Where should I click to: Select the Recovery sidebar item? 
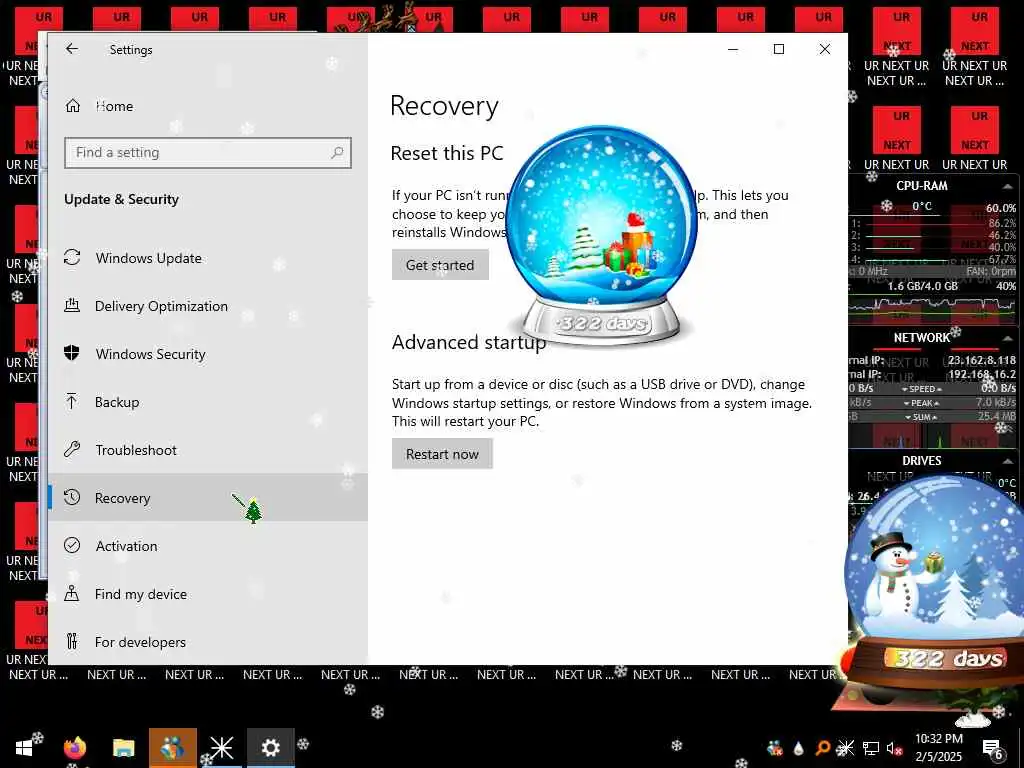click(208, 498)
